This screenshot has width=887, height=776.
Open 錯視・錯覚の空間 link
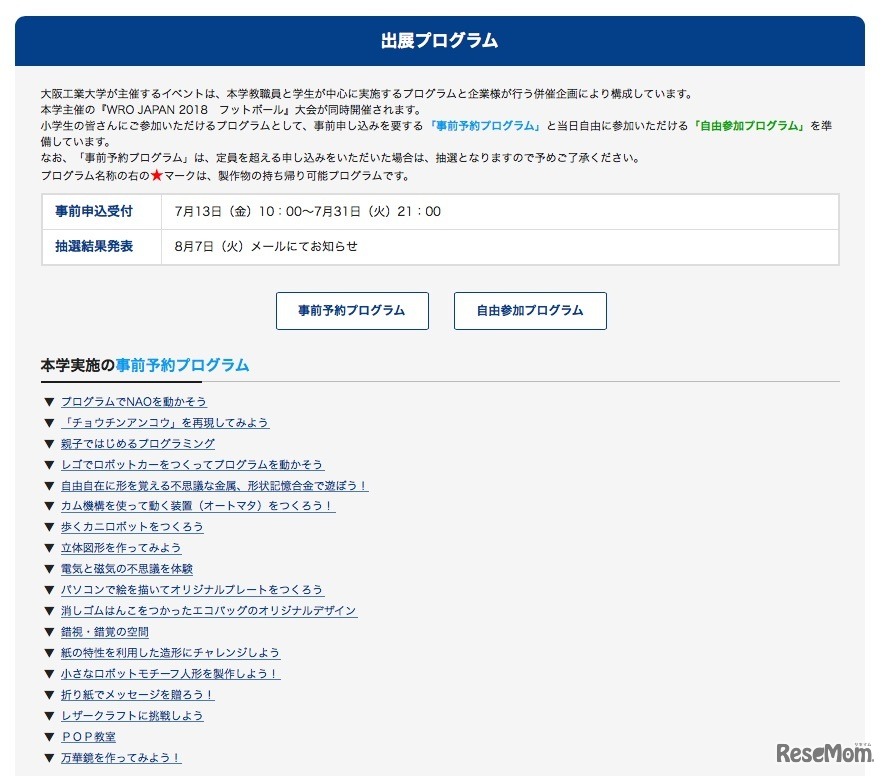click(107, 632)
